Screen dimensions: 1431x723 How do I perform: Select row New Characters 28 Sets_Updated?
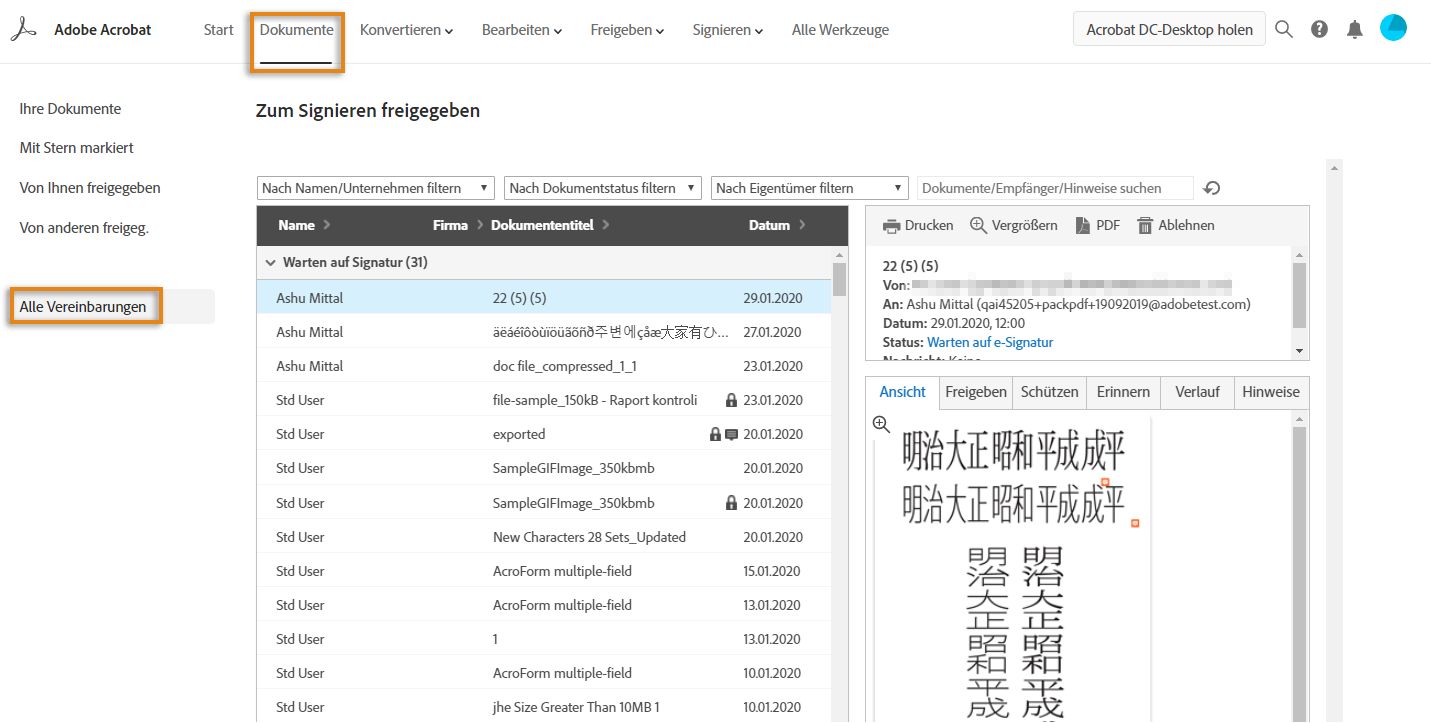[x=544, y=537]
